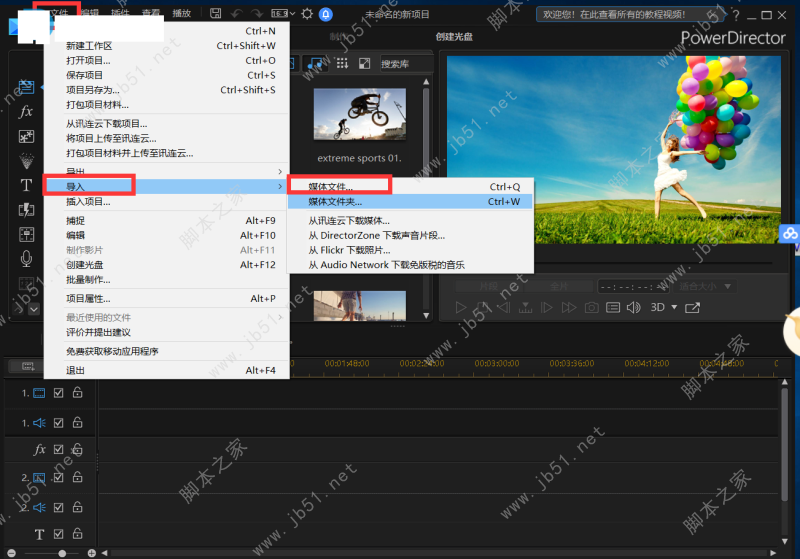Open the 3D mode dropdown arrow
Screen dimensions: 800x559
(x=674, y=307)
